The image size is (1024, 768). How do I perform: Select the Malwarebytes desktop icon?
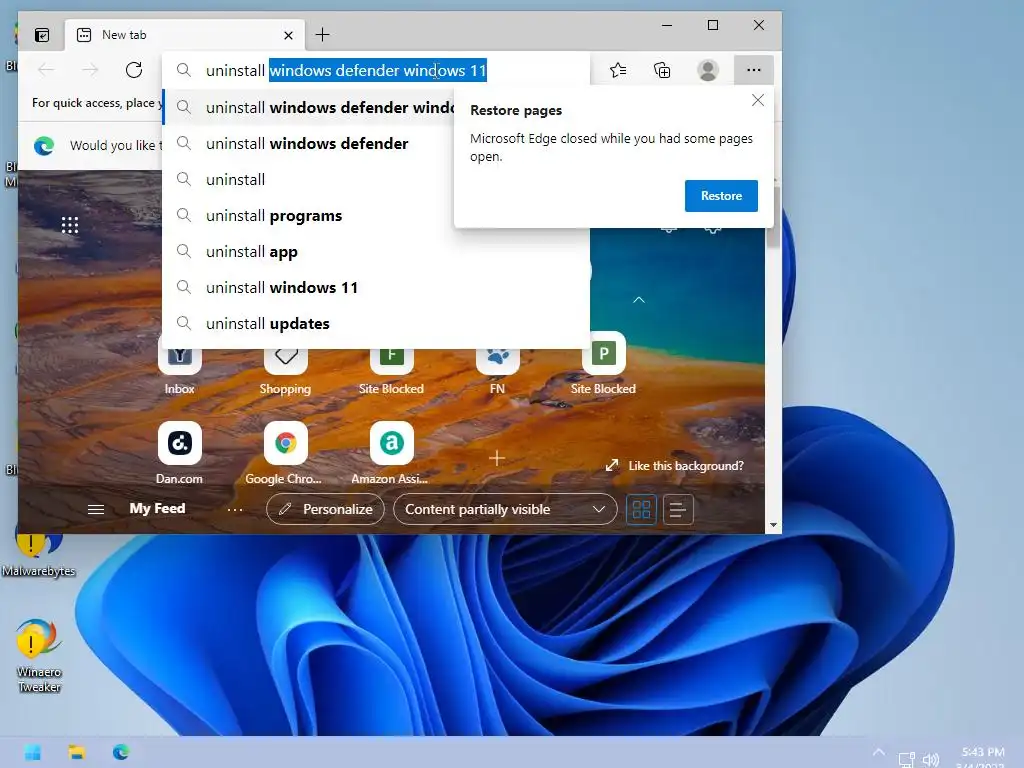(39, 554)
